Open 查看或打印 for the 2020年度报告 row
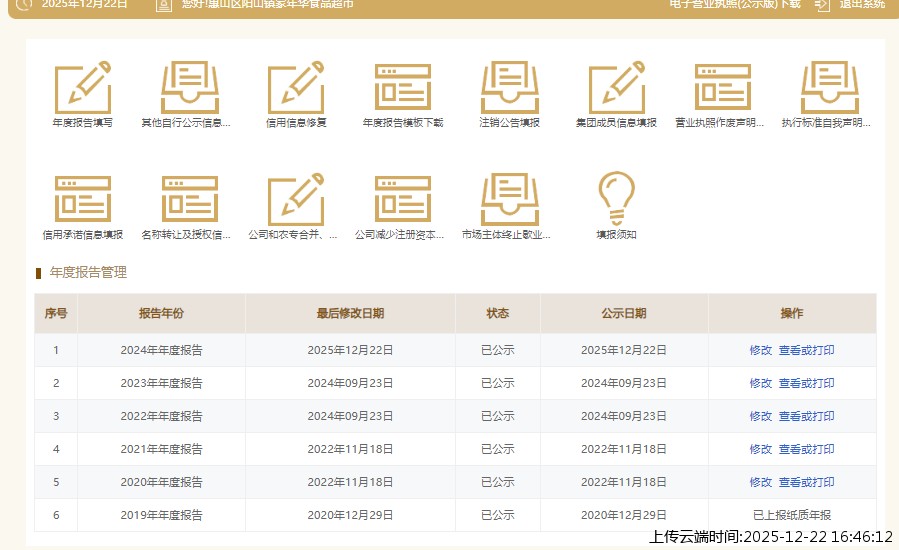Viewport: 899px width, 550px height. [x=806, y=482]
